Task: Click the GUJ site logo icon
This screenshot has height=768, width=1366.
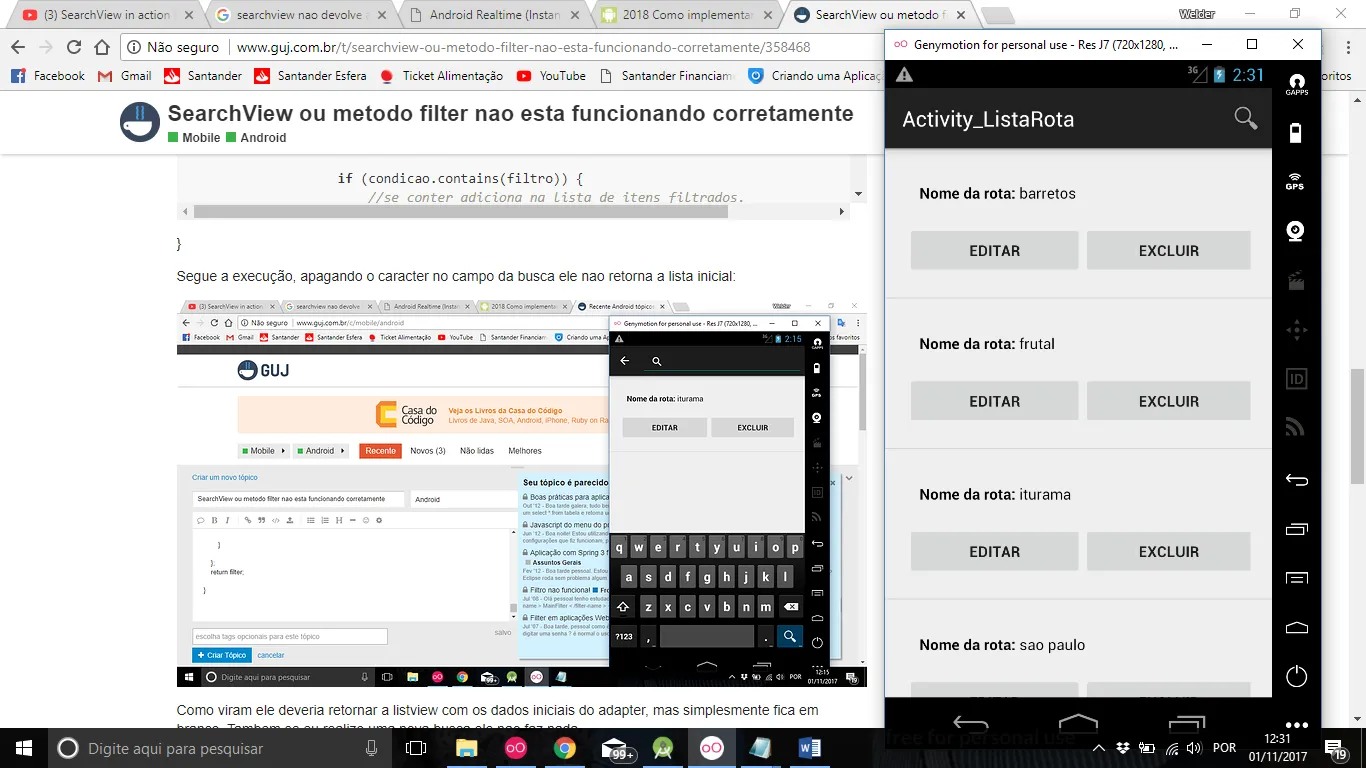Action: 140,123
